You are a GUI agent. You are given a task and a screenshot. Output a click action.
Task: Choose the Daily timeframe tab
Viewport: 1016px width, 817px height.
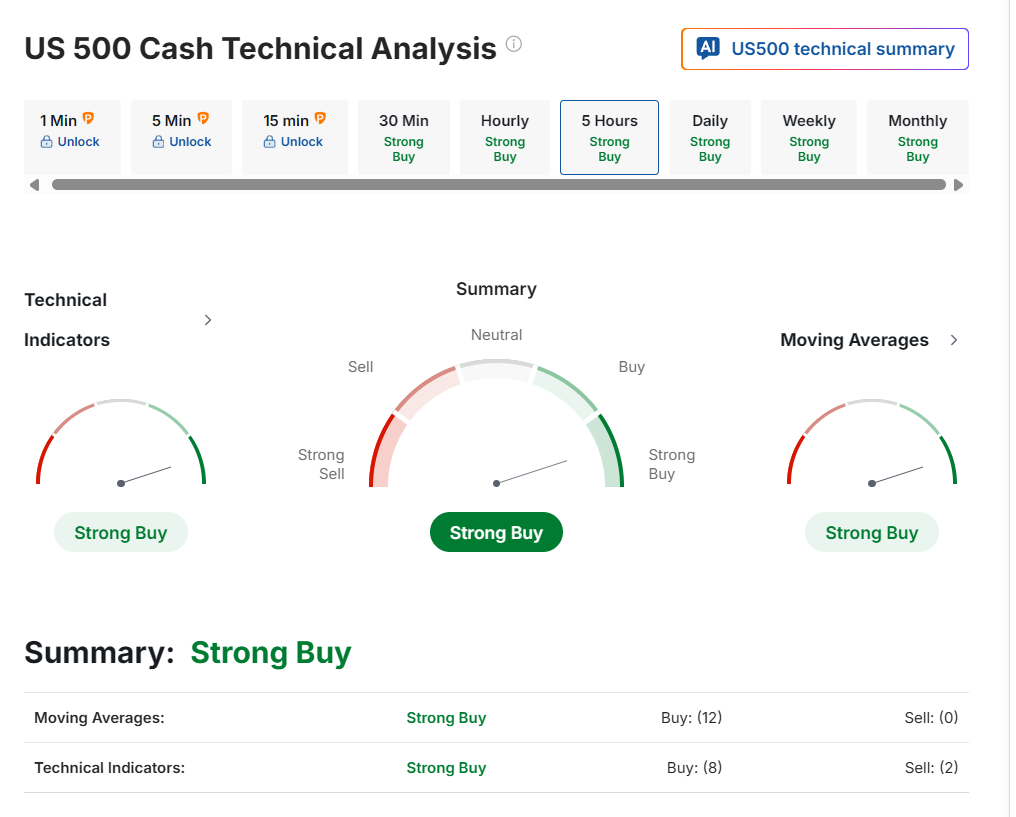710,137
